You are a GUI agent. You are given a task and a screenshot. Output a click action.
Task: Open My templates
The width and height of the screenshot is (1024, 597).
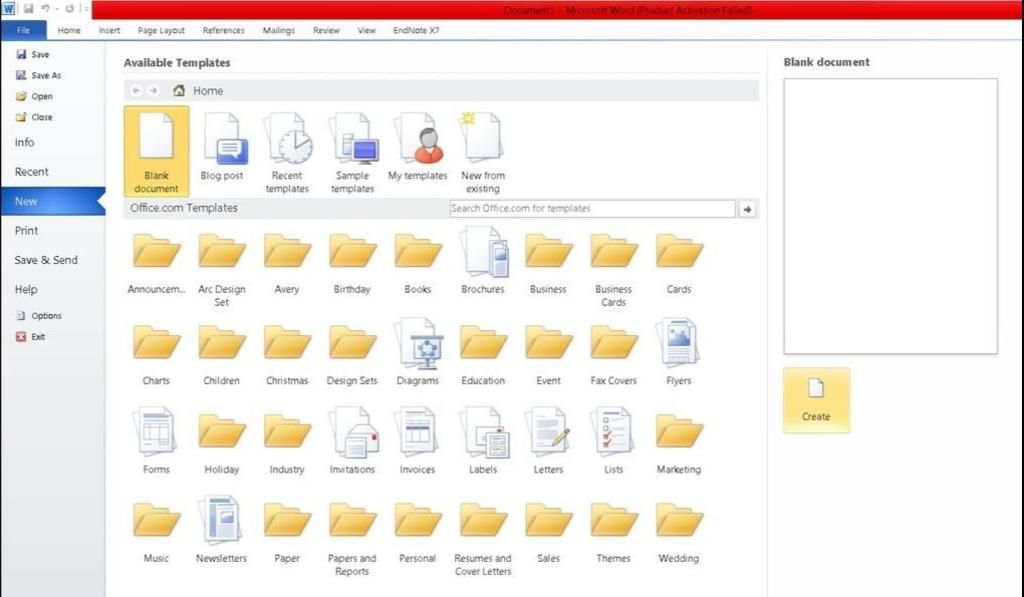click(417, 148)
